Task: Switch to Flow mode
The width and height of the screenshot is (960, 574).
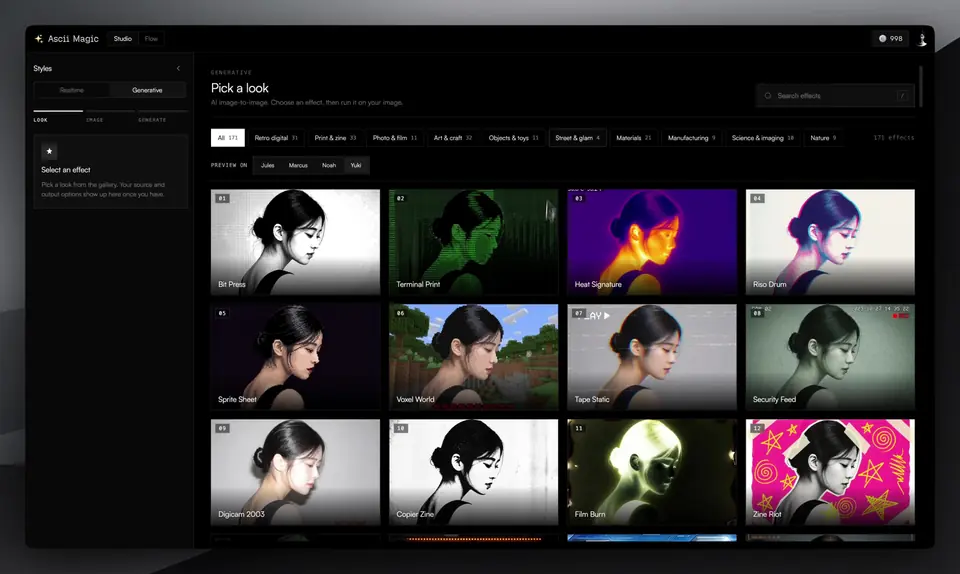Action: coord(151,39)
